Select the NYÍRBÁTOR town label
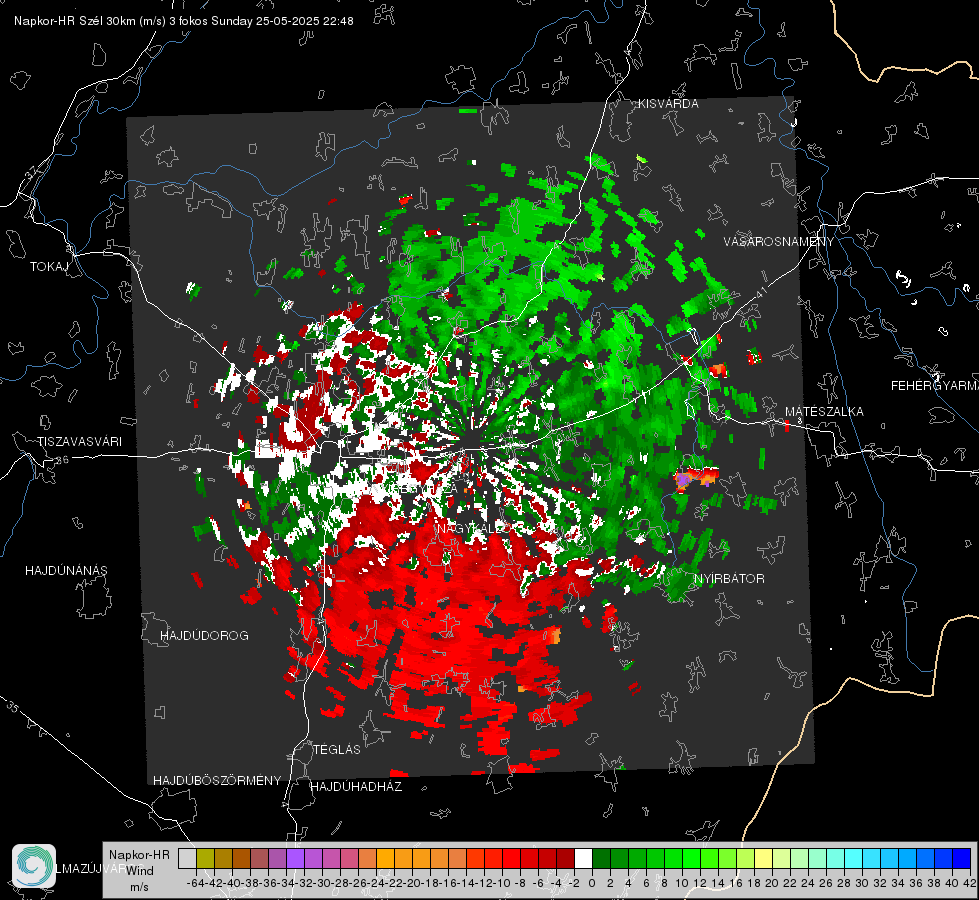The image size is (979, 900). 729,579
